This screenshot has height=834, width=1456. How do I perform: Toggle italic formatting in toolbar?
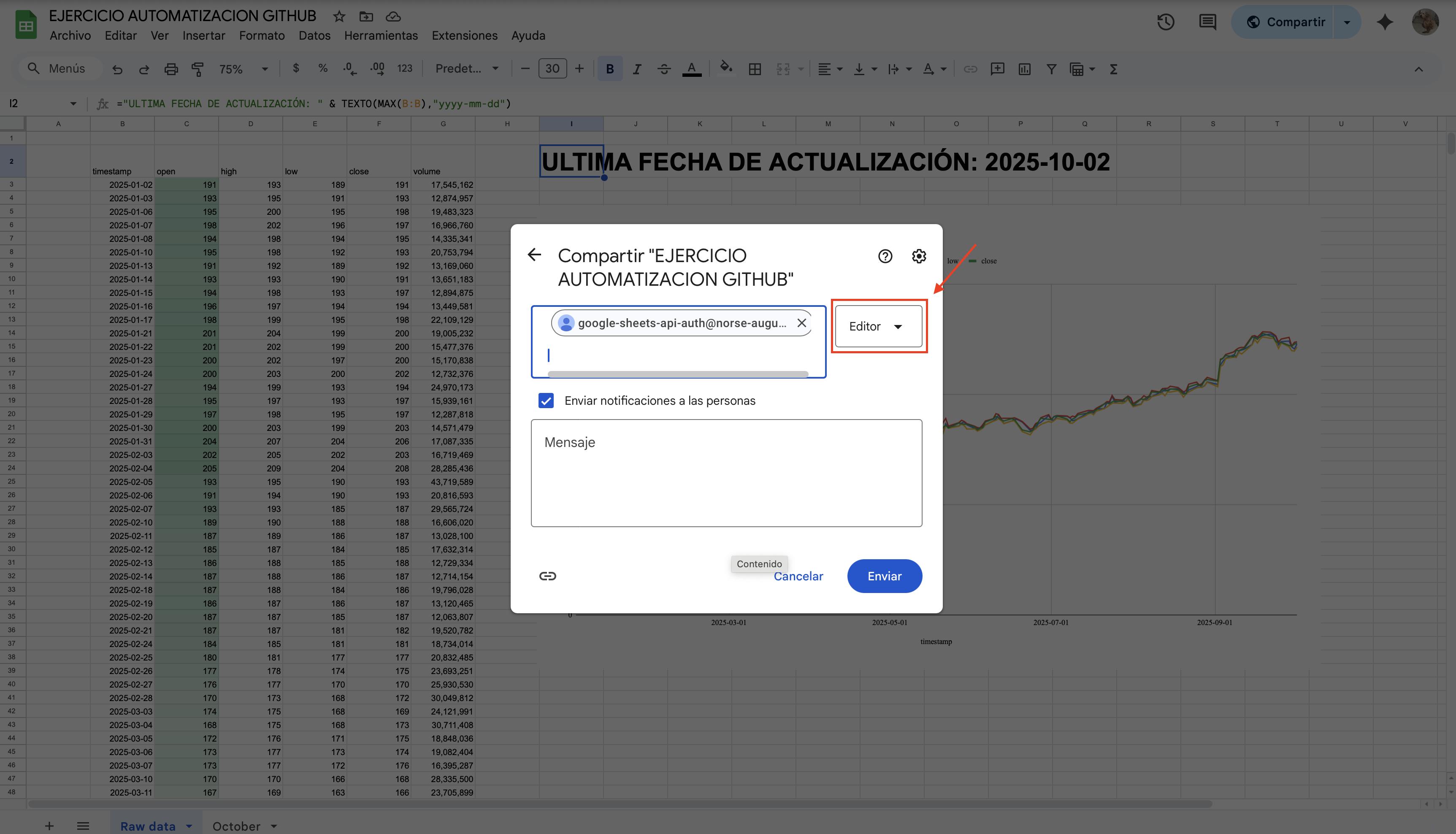(x=636, y=69)
